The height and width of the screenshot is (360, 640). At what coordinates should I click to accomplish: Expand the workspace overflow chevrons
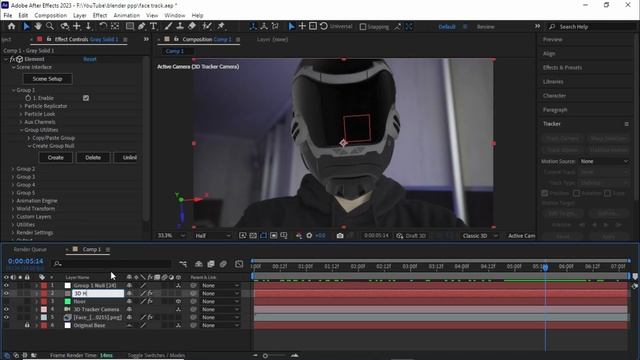tap(538, 26)
